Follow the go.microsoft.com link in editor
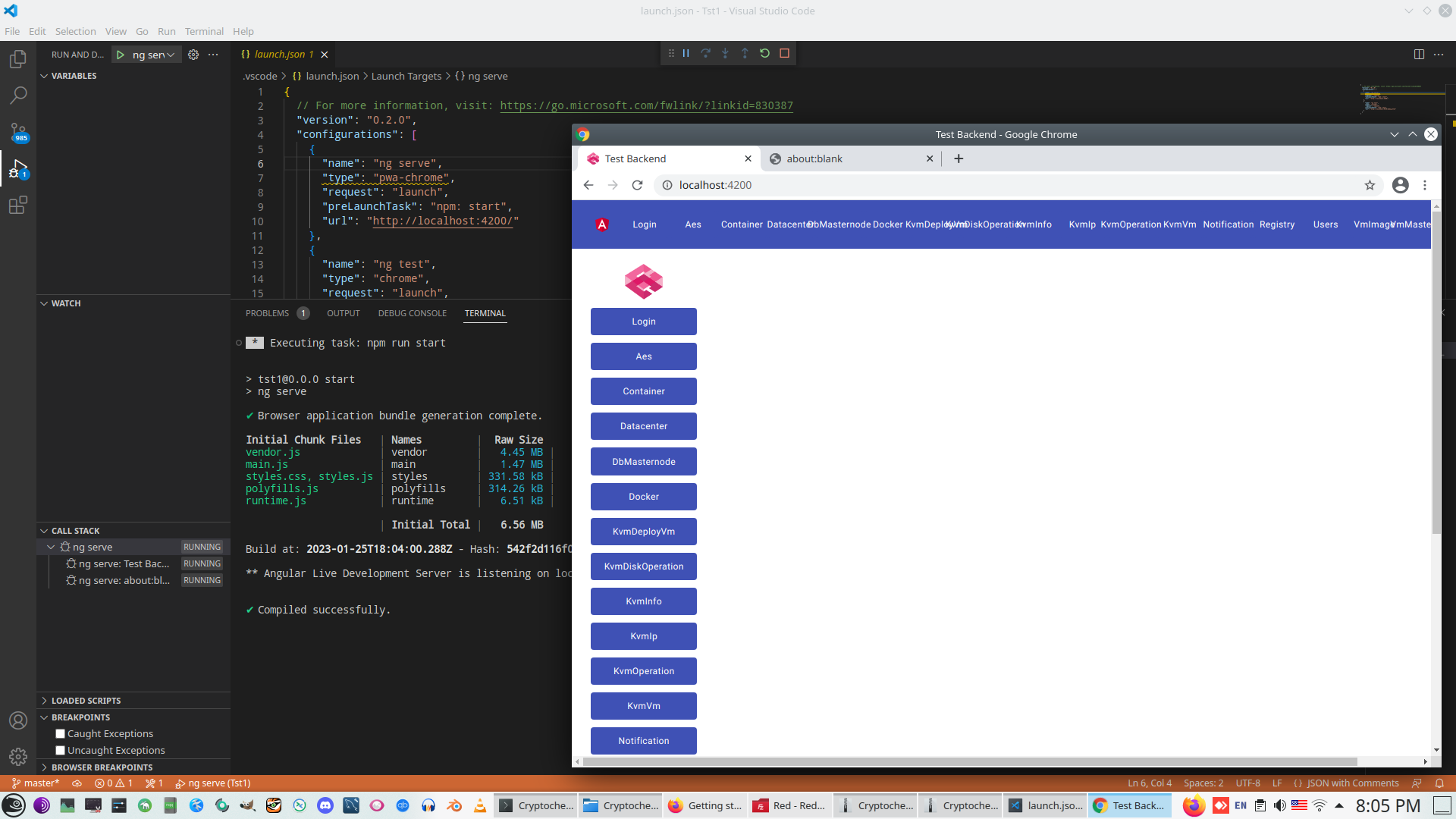This screenshot has height=819, width=1456. click(646, 105)
